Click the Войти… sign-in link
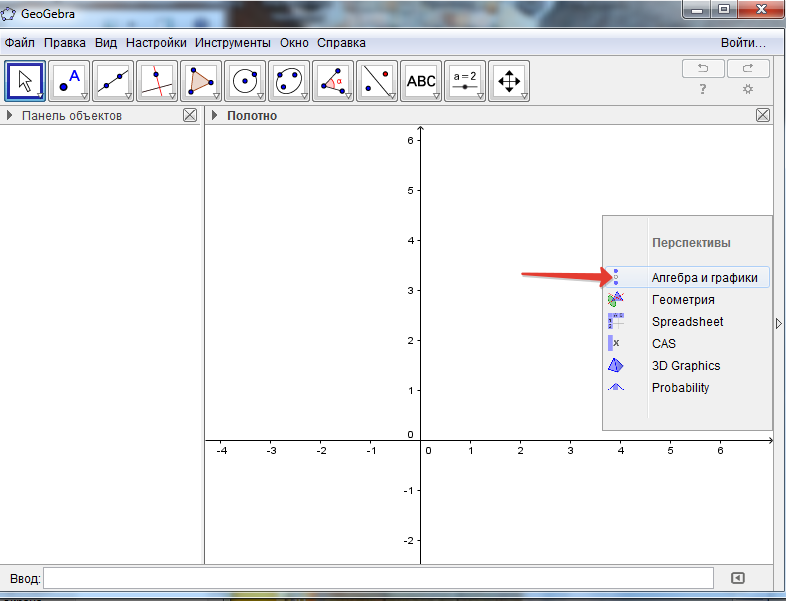 coord(743,43)
